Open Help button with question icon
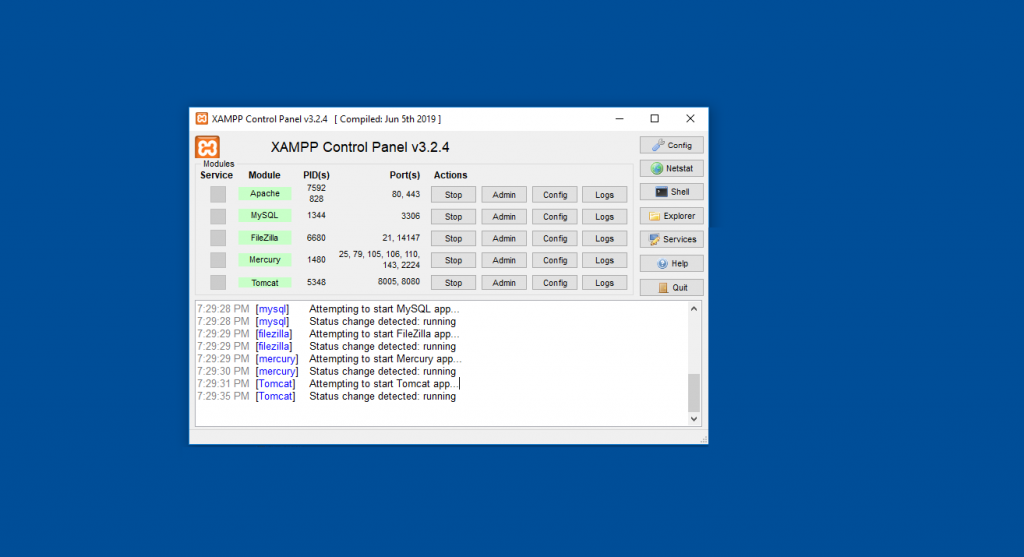 671,264
